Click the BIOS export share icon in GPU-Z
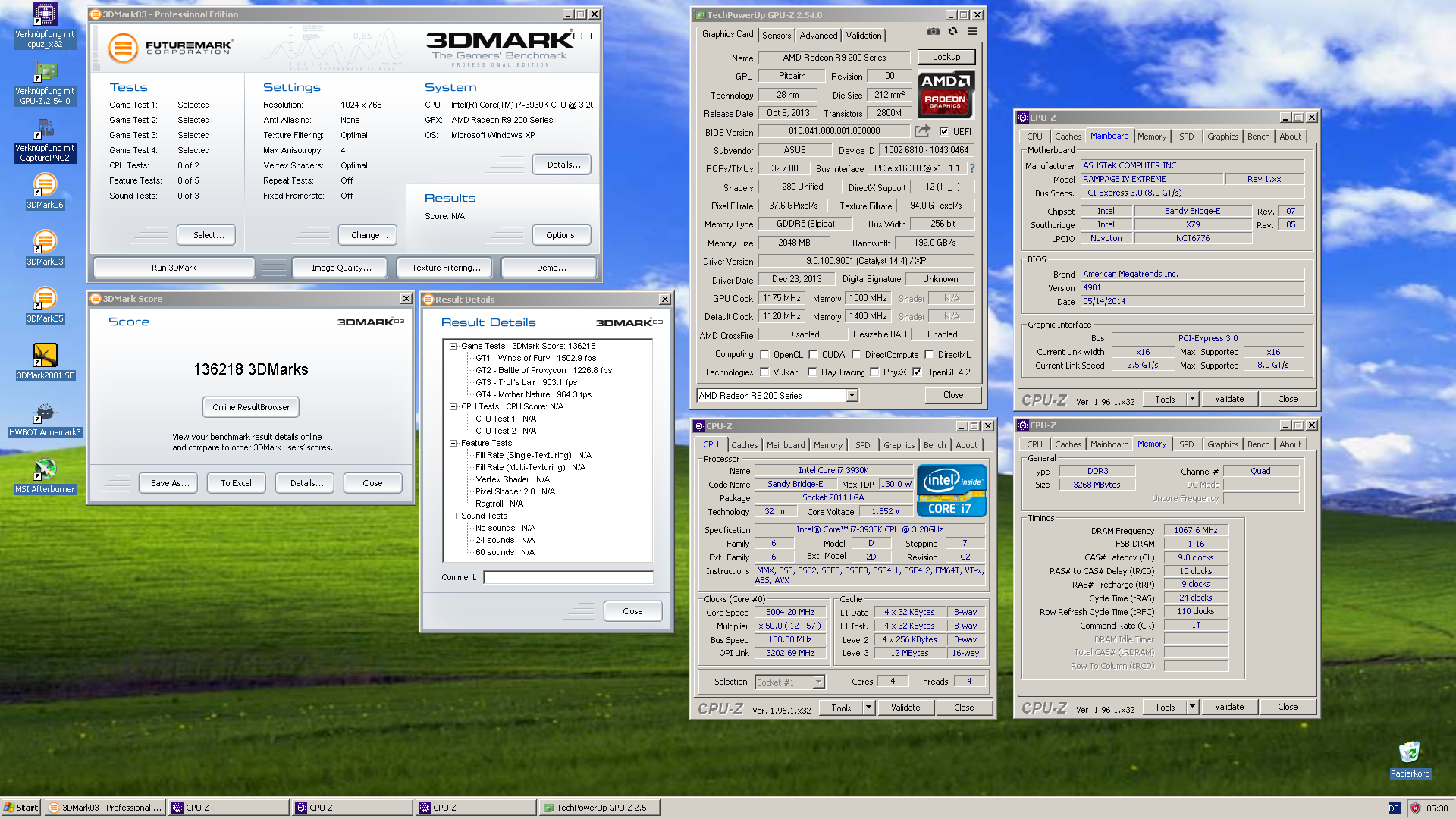Viewport: 1456px width, 819px height. [922, 131]
